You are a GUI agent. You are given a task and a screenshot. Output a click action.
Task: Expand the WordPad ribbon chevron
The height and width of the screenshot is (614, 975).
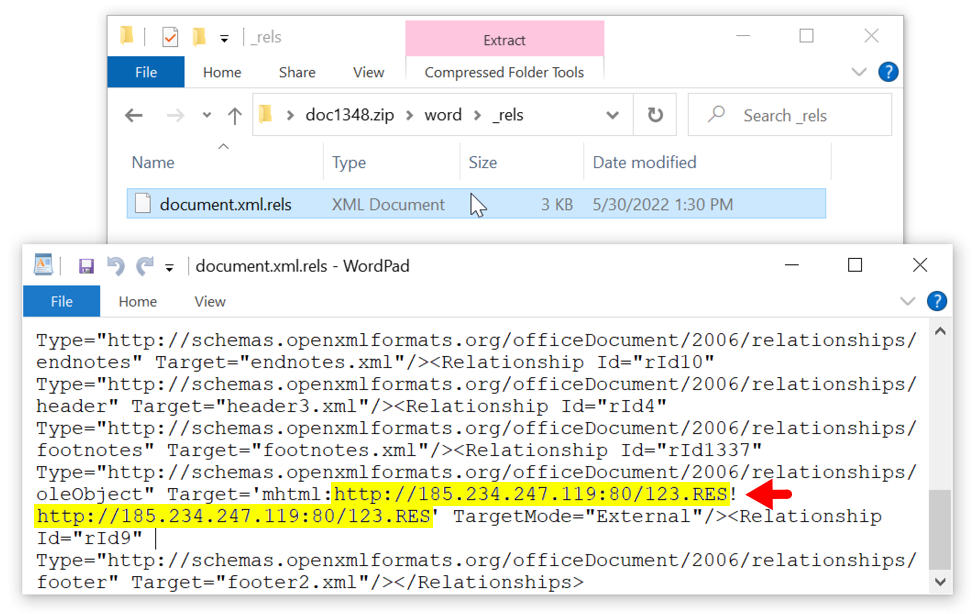908,302
